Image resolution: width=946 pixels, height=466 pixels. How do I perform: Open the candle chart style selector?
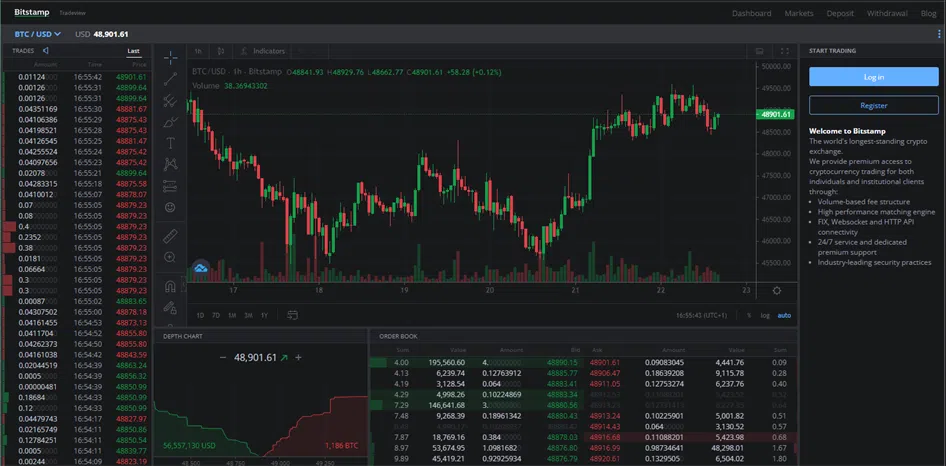(x=221, y=51)
